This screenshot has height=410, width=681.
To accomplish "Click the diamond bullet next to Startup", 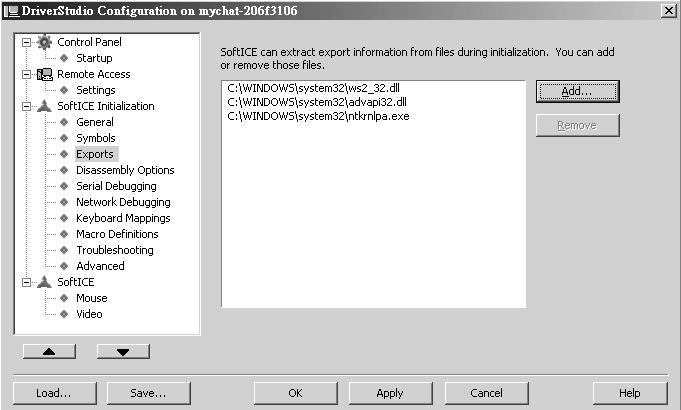I will pyautogui.click(x=64, y=58).
